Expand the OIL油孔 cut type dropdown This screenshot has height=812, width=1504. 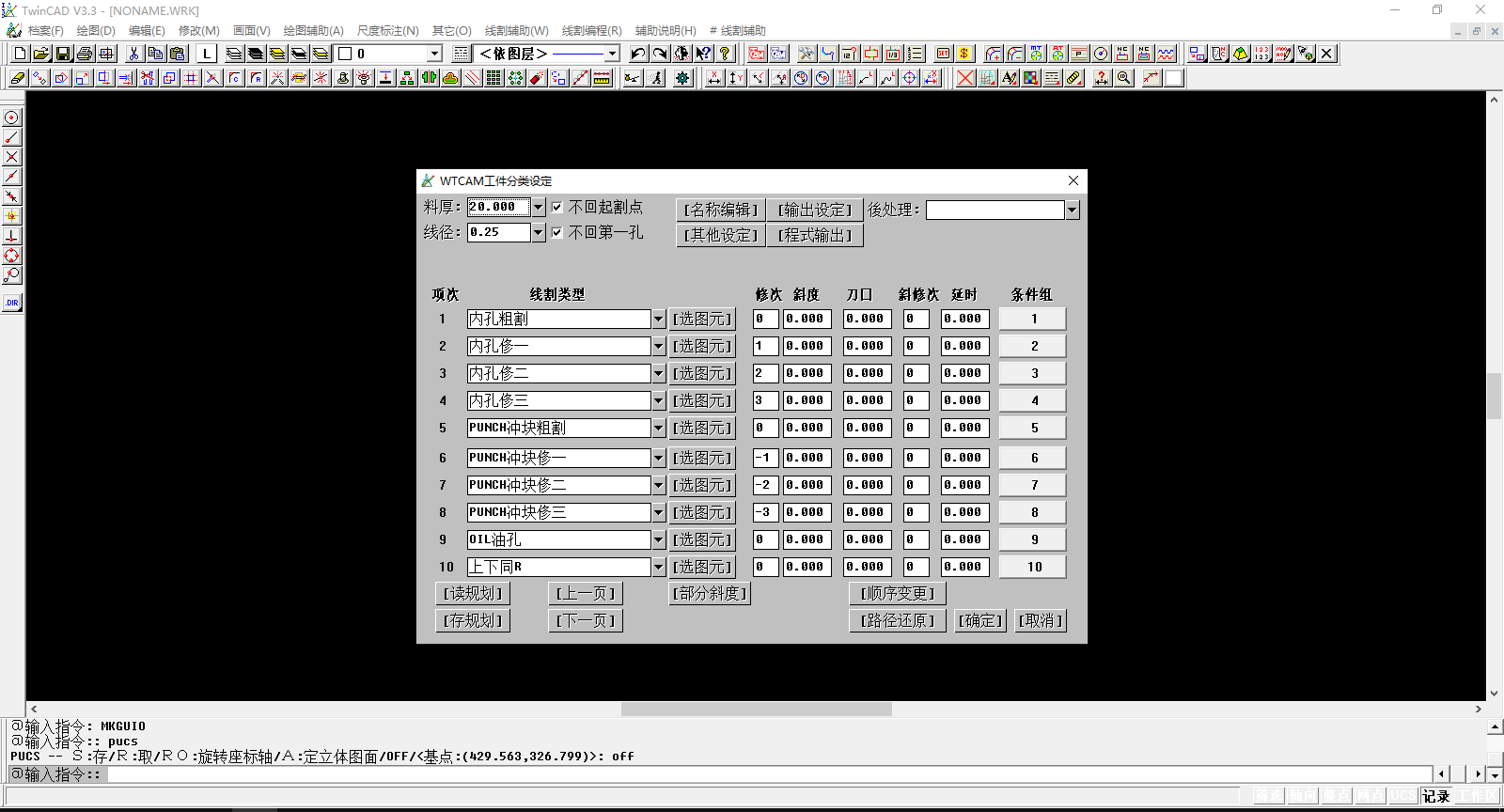(658, 540)
